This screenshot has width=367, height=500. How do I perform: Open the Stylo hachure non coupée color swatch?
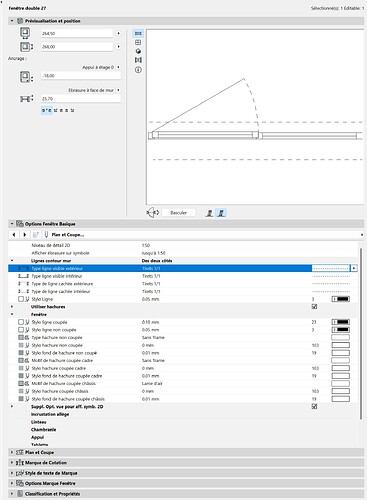pos(340,345)
